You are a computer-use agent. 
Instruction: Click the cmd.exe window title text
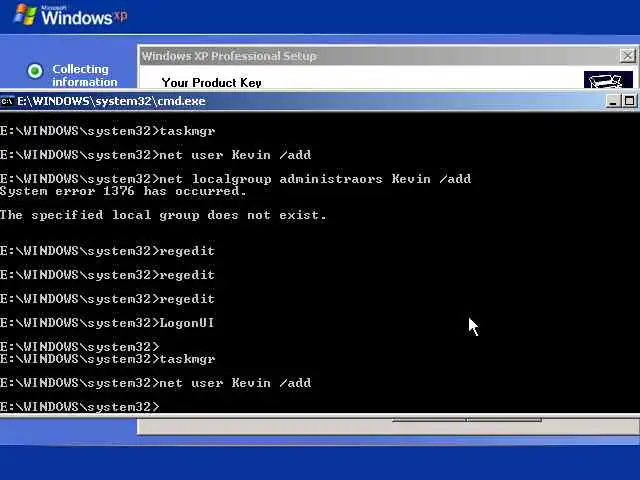[111, 101]
